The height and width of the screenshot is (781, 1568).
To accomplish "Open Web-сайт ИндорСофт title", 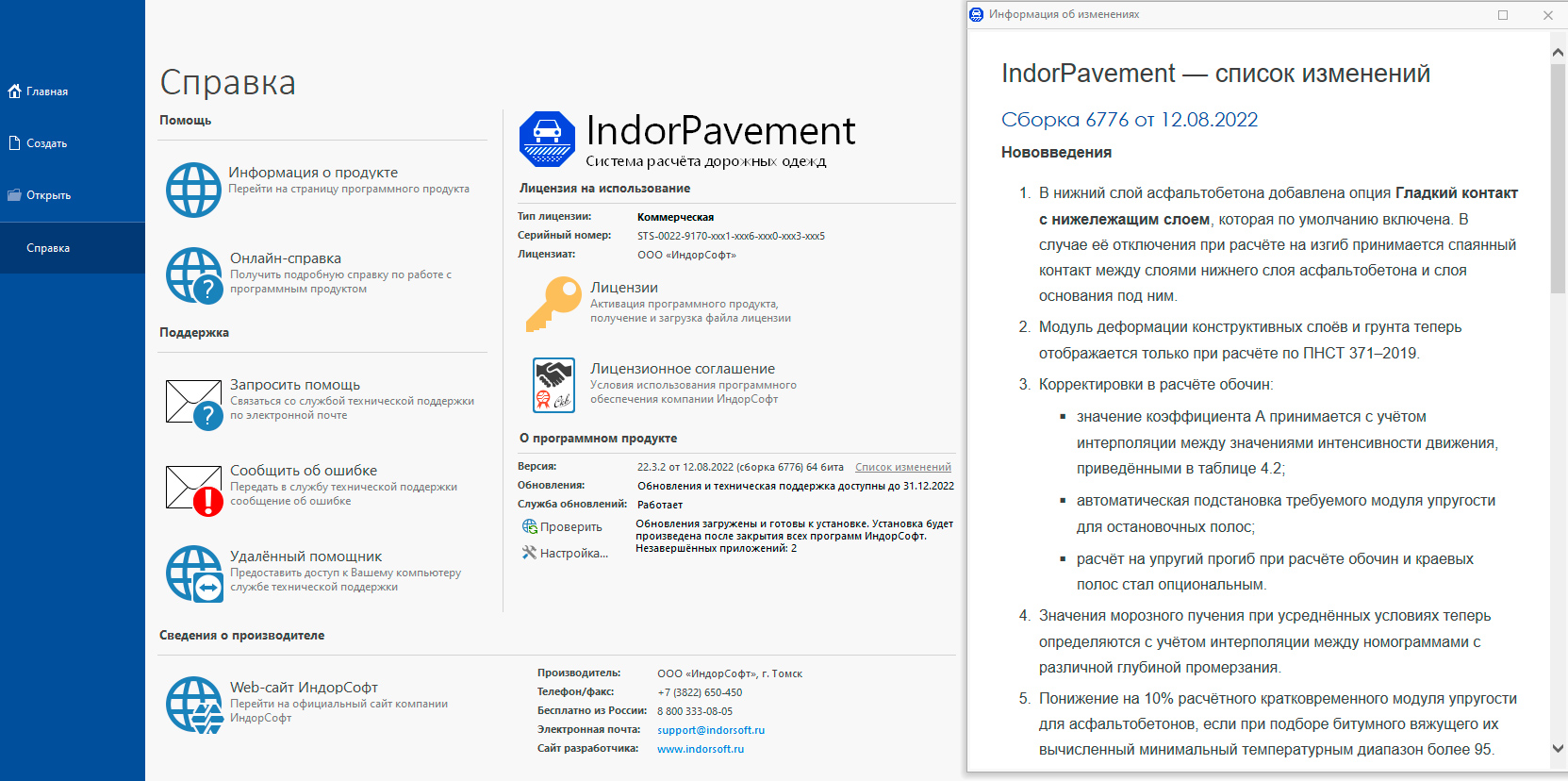I will [x=304, y=688].
